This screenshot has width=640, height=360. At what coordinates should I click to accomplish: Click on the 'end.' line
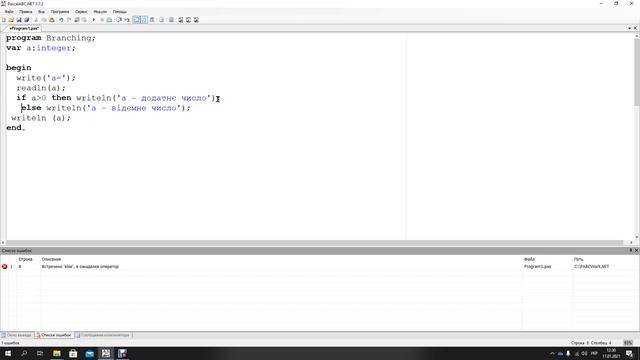tap(16, 128)
